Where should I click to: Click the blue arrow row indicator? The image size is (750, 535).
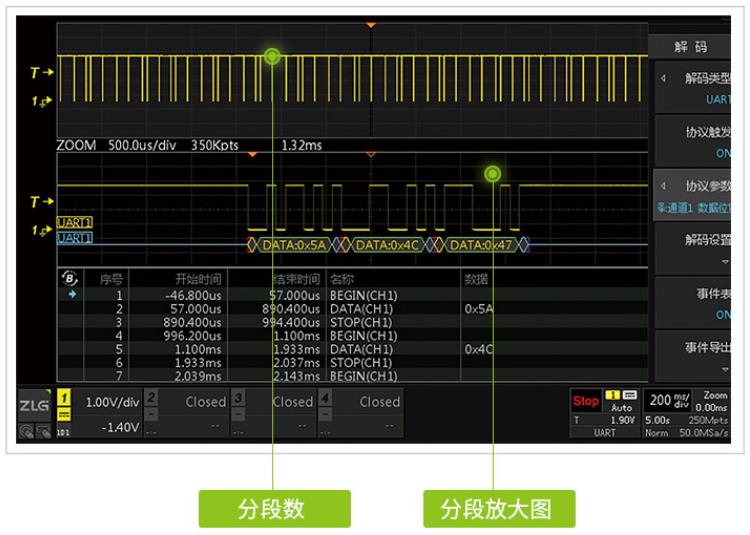click(x=71, y=296)
